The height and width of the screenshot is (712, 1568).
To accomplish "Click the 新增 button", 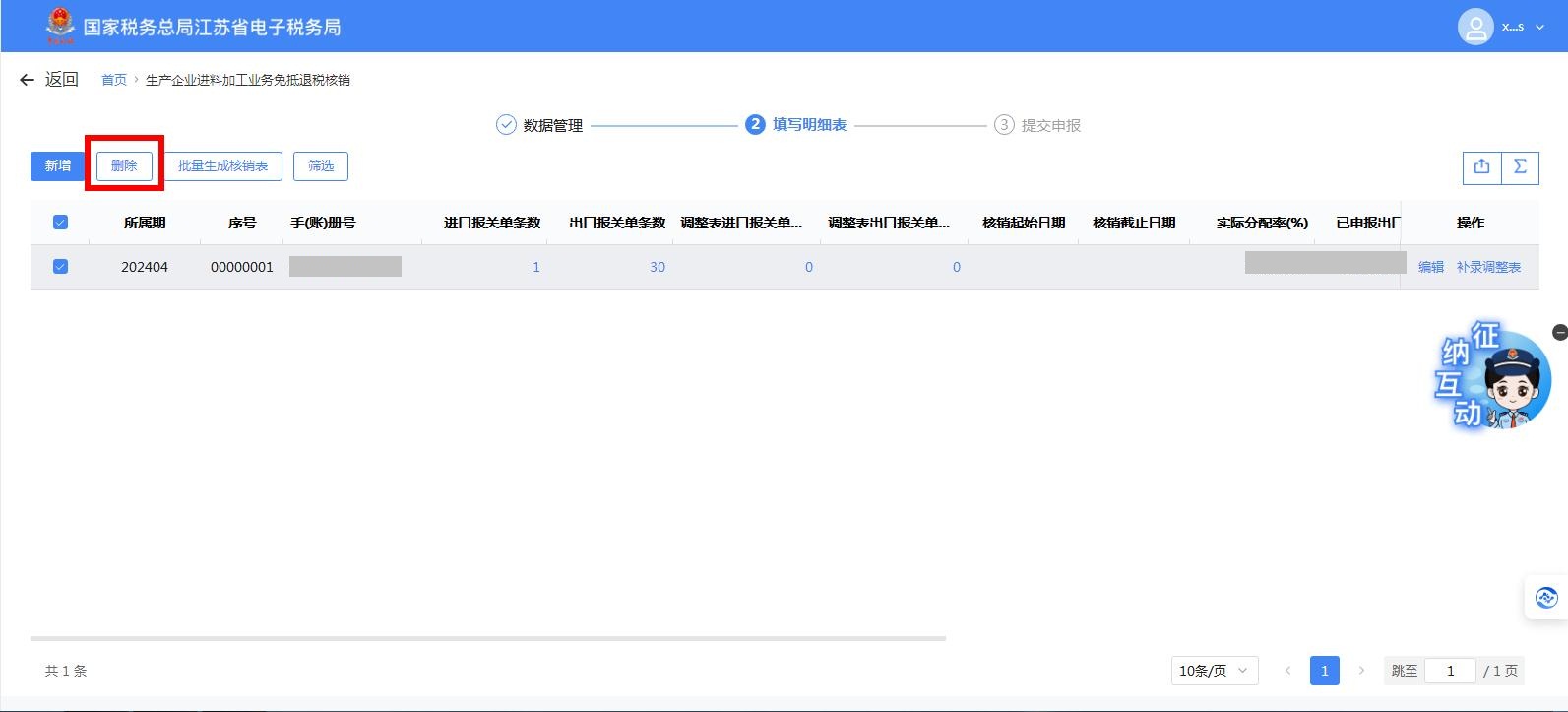I will [58, 166].
